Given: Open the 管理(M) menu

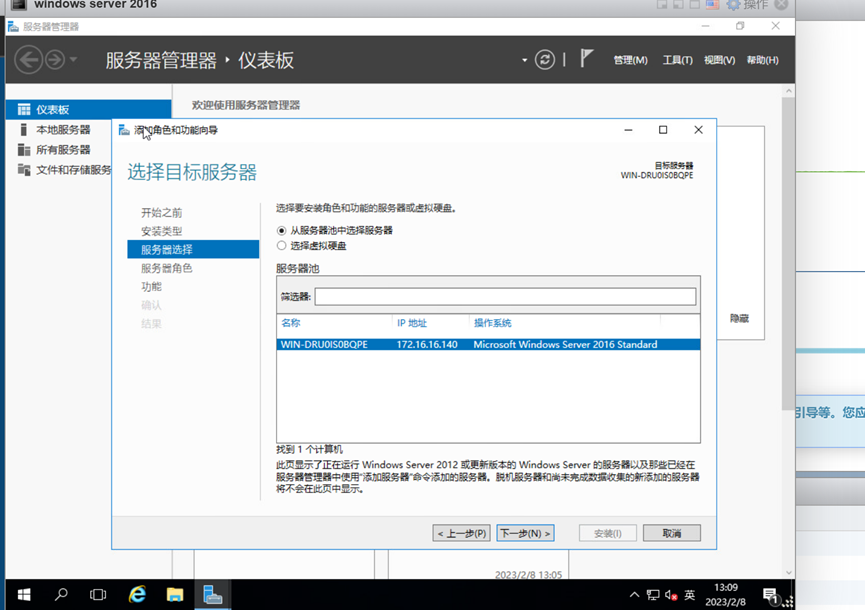Looking at the screenshot, I should pyautogui.click(x=630, y=60).
